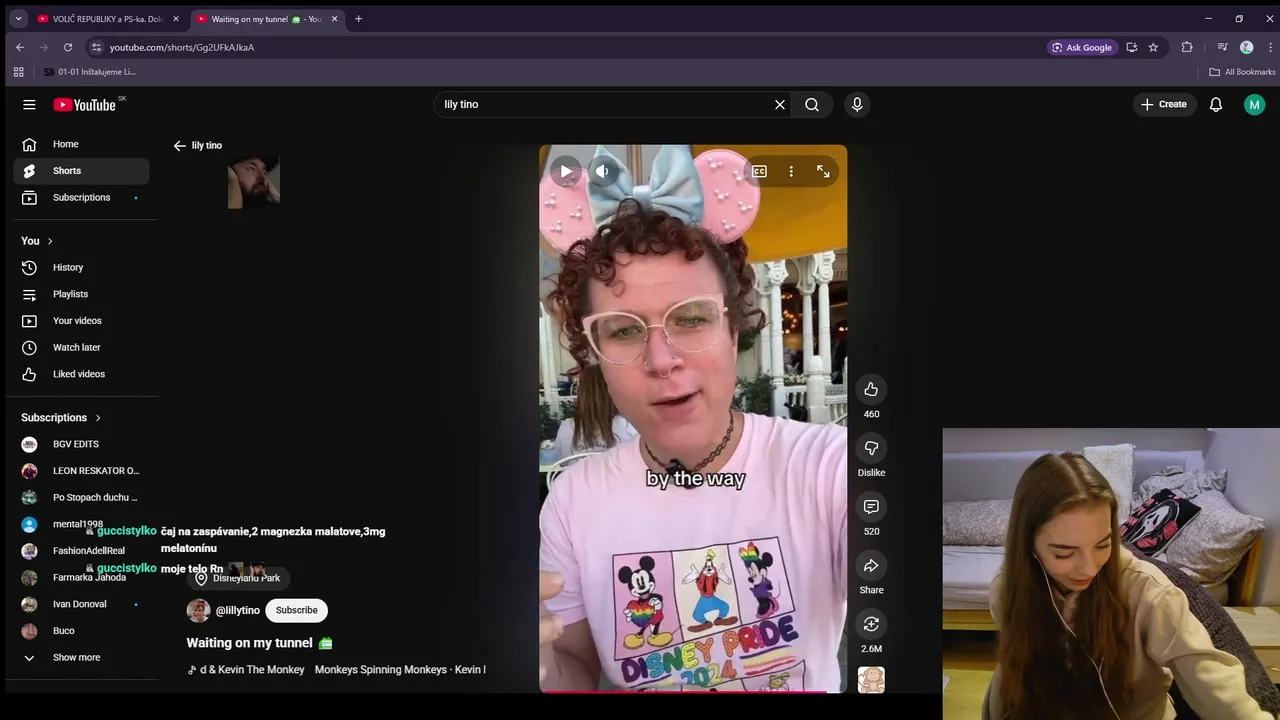Expand the Subscriptions section header
Screen dimensions: 1280x720
pos(61,417)
